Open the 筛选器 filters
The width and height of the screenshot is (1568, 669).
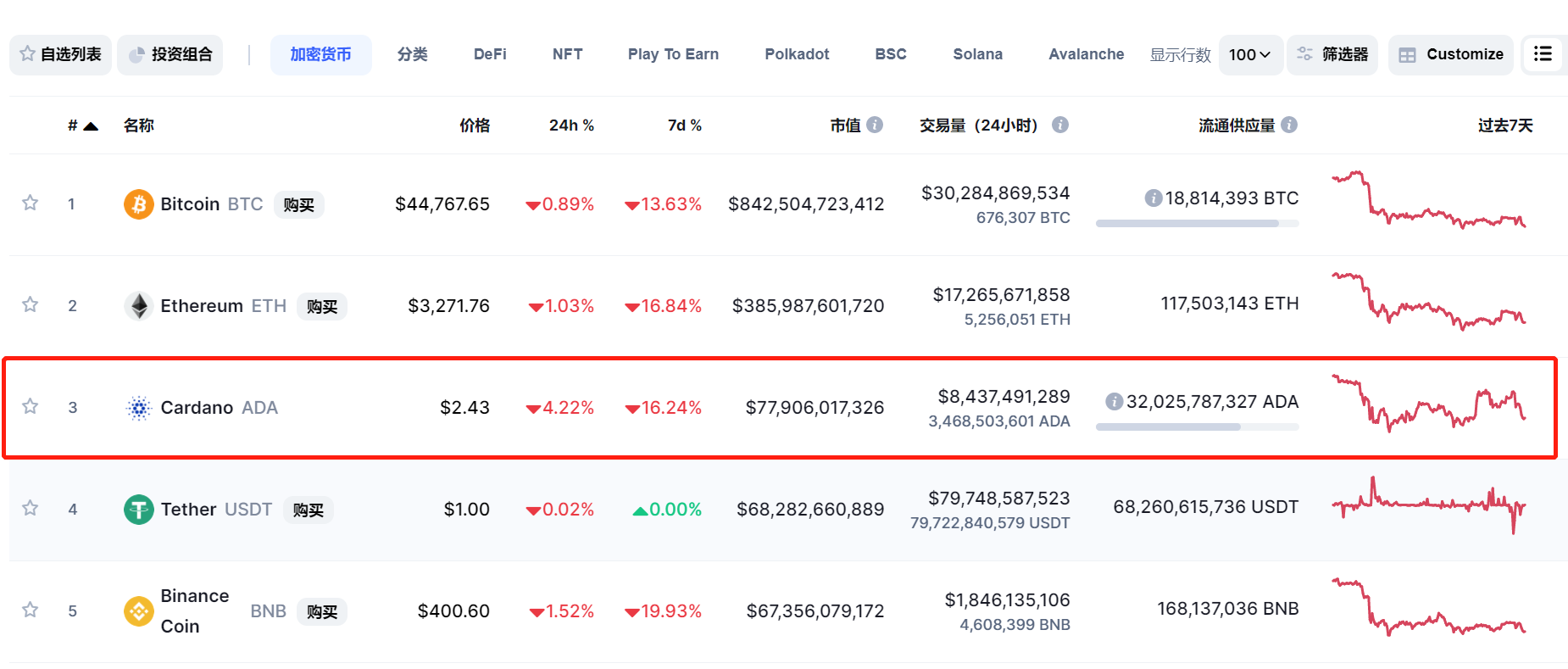pos(1332,55)
